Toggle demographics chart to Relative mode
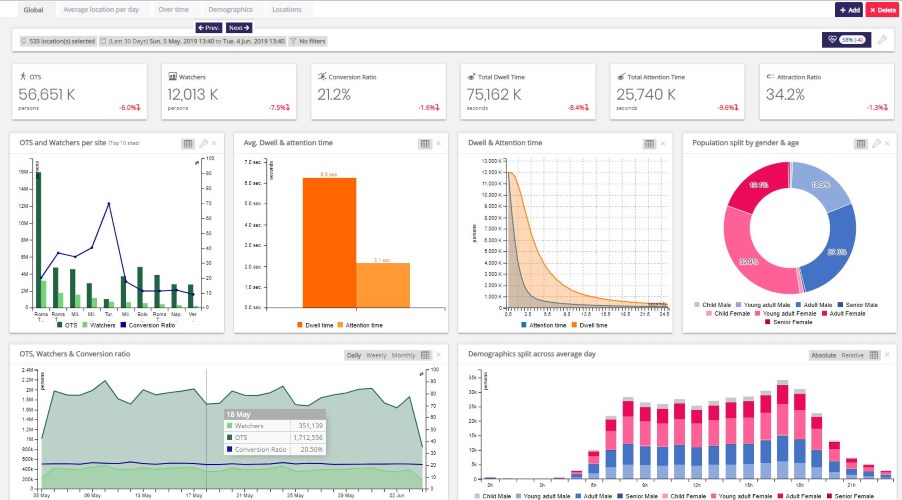This screenshot has height=500, width=902. click(x=852, y=355)
